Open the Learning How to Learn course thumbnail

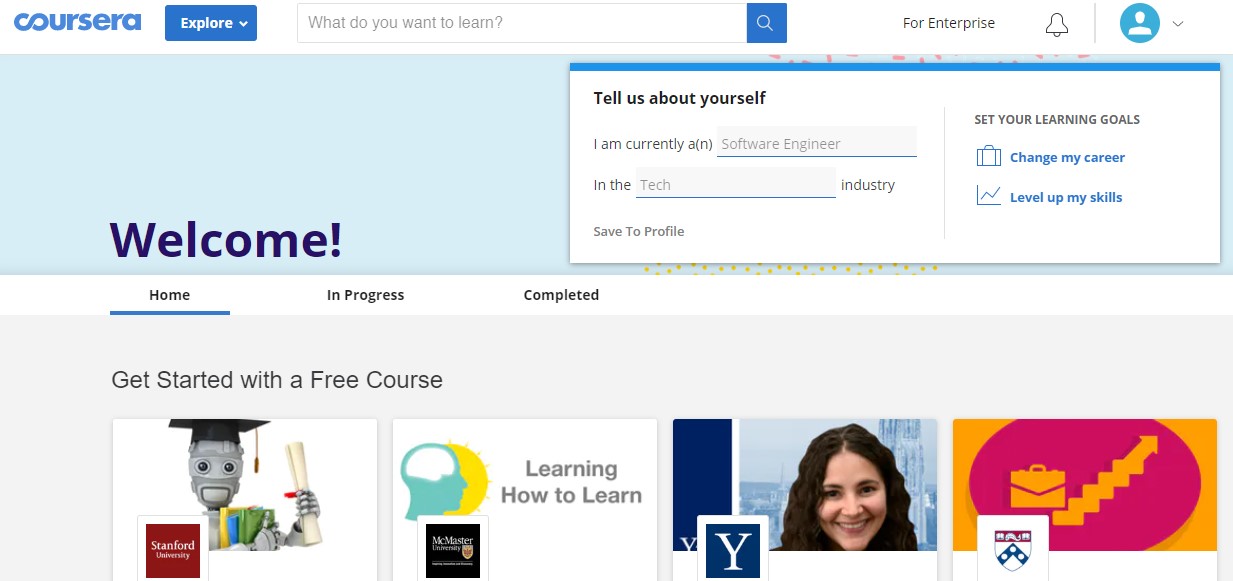click(525, 485)
